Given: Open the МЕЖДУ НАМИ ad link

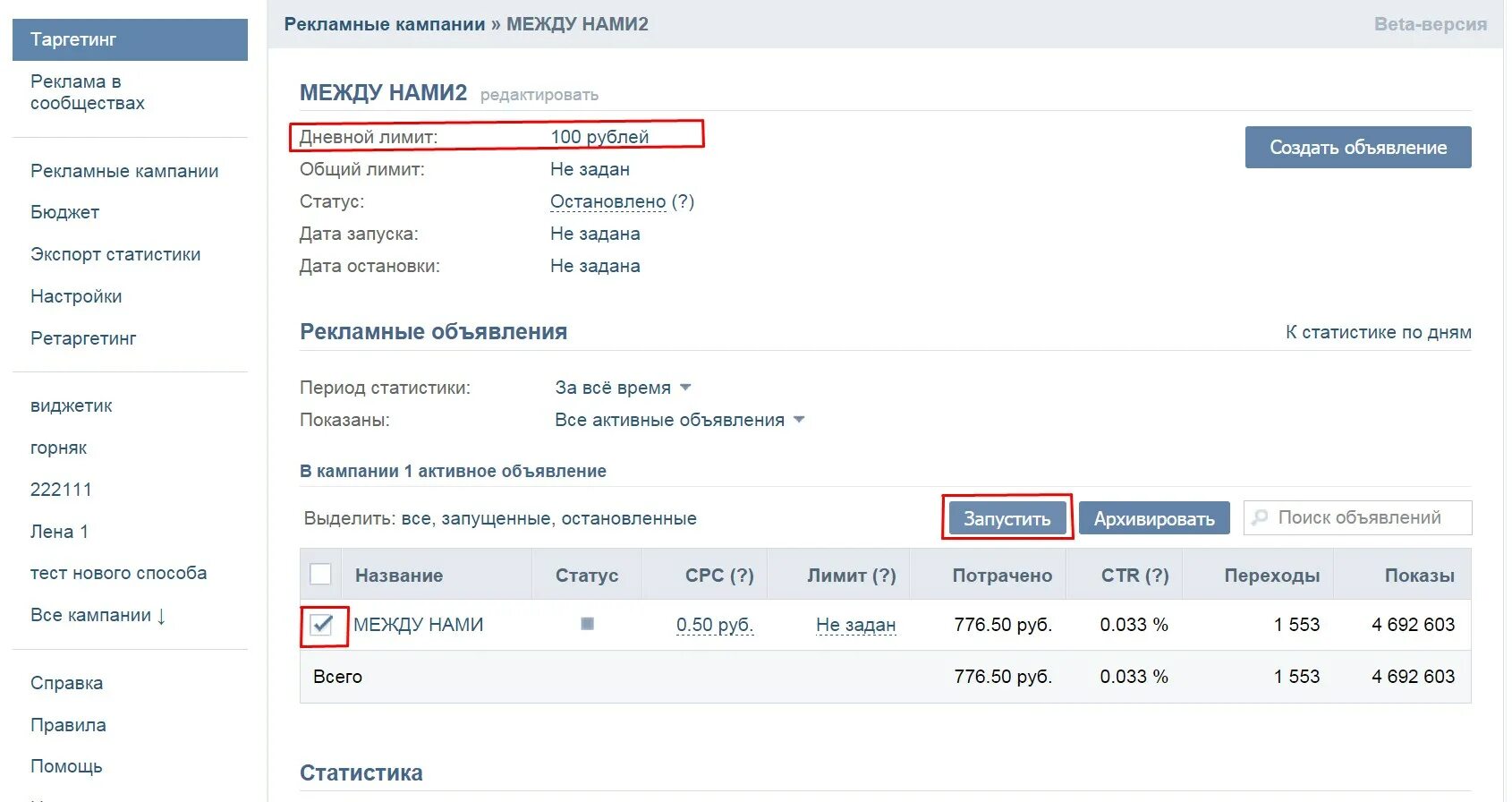Looking at the screenshot, I should click(x=418, y=625).
